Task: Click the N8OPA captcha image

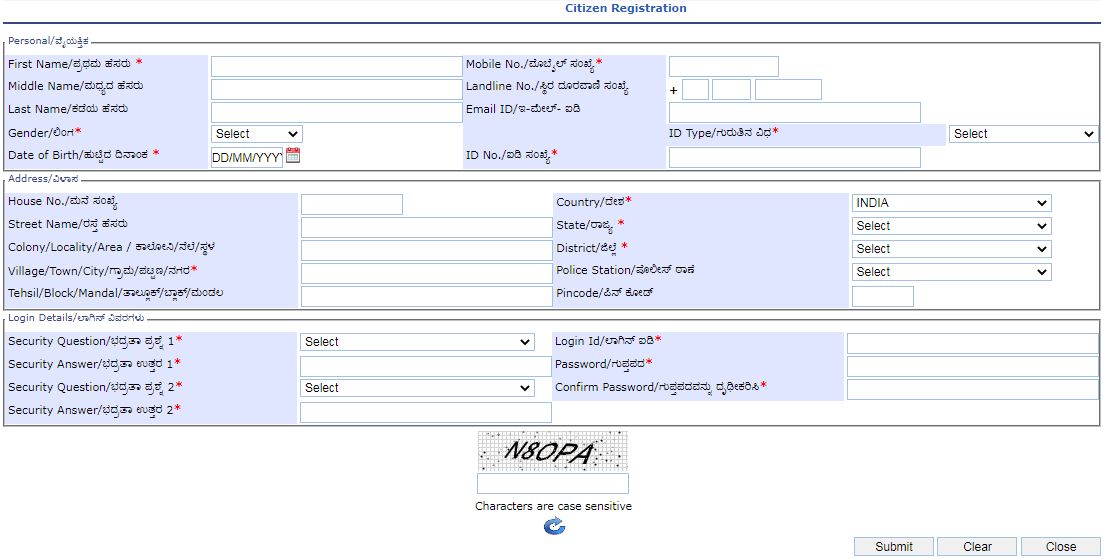Action: (x=553, y=451)
